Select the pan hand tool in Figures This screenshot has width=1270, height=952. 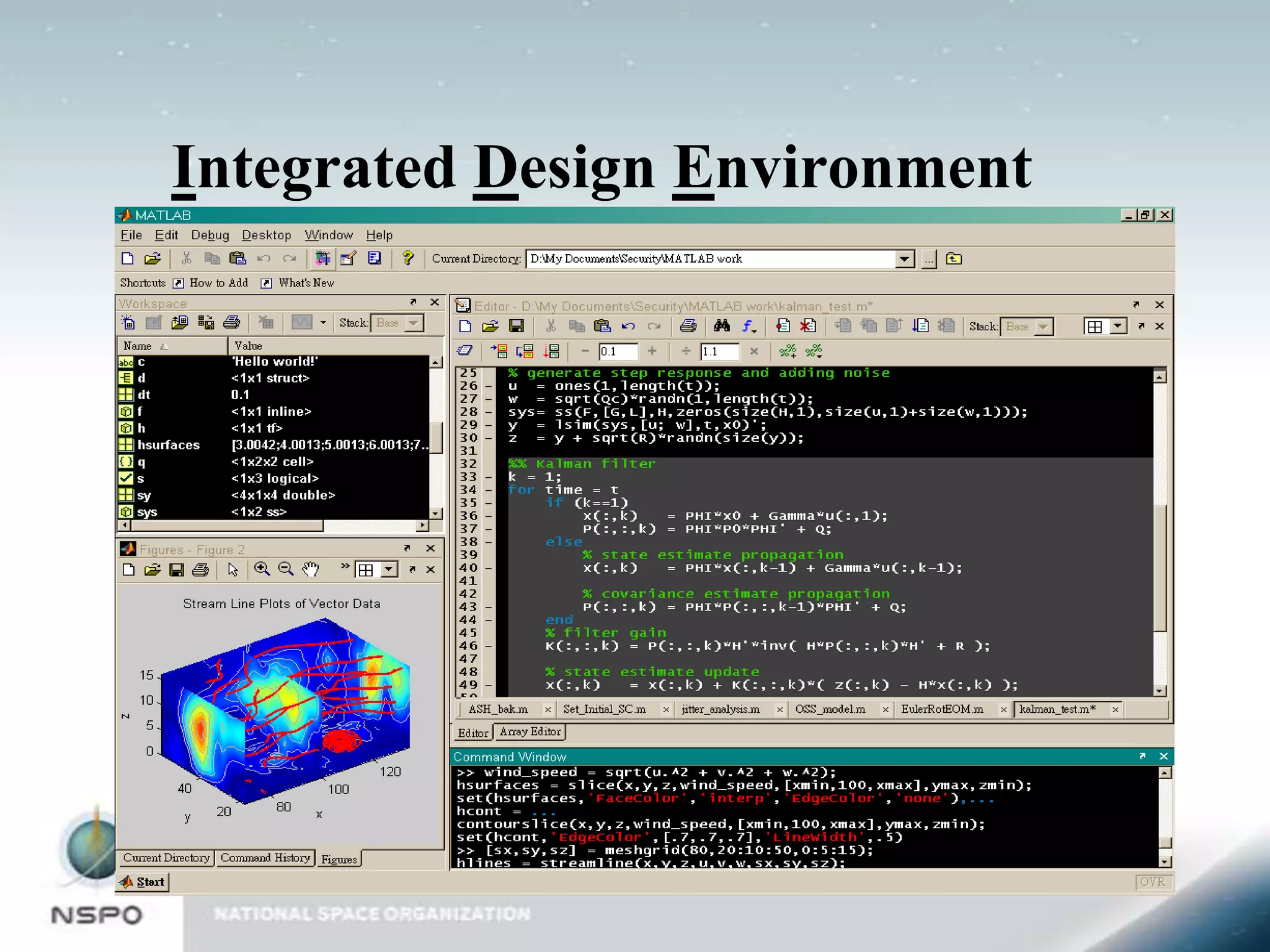(311, 570)
